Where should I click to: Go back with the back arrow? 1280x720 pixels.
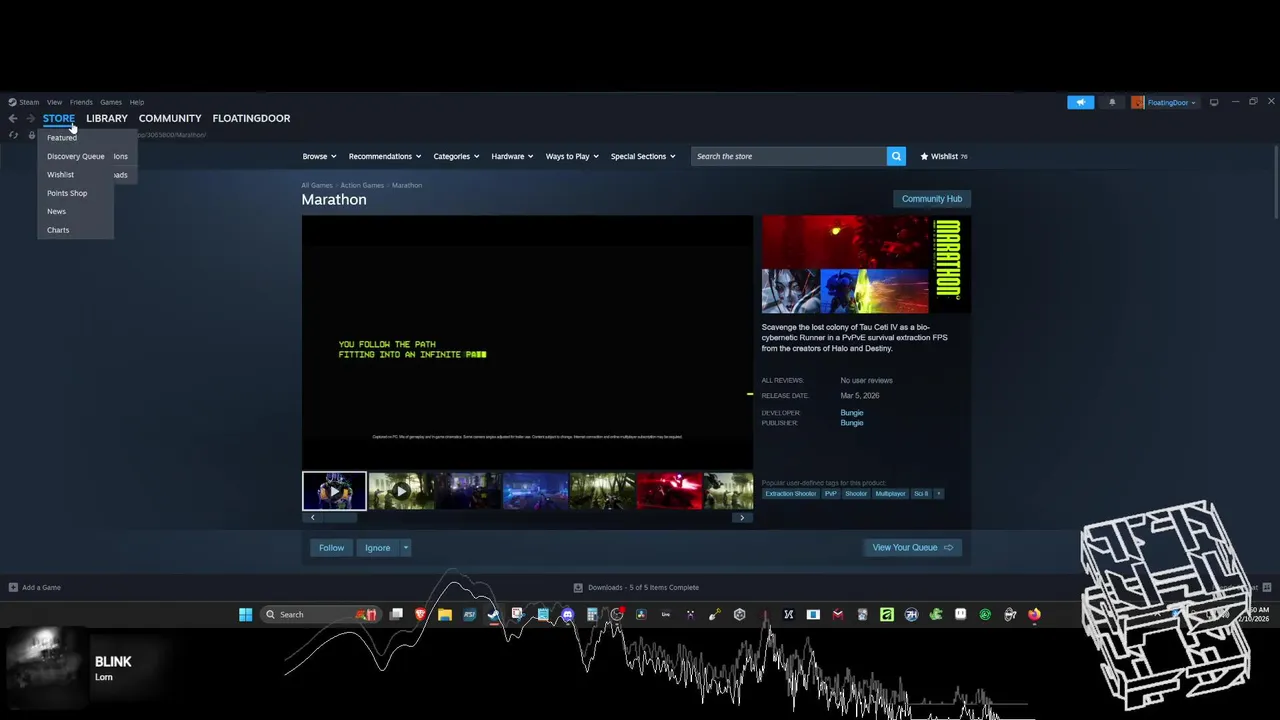13,118
